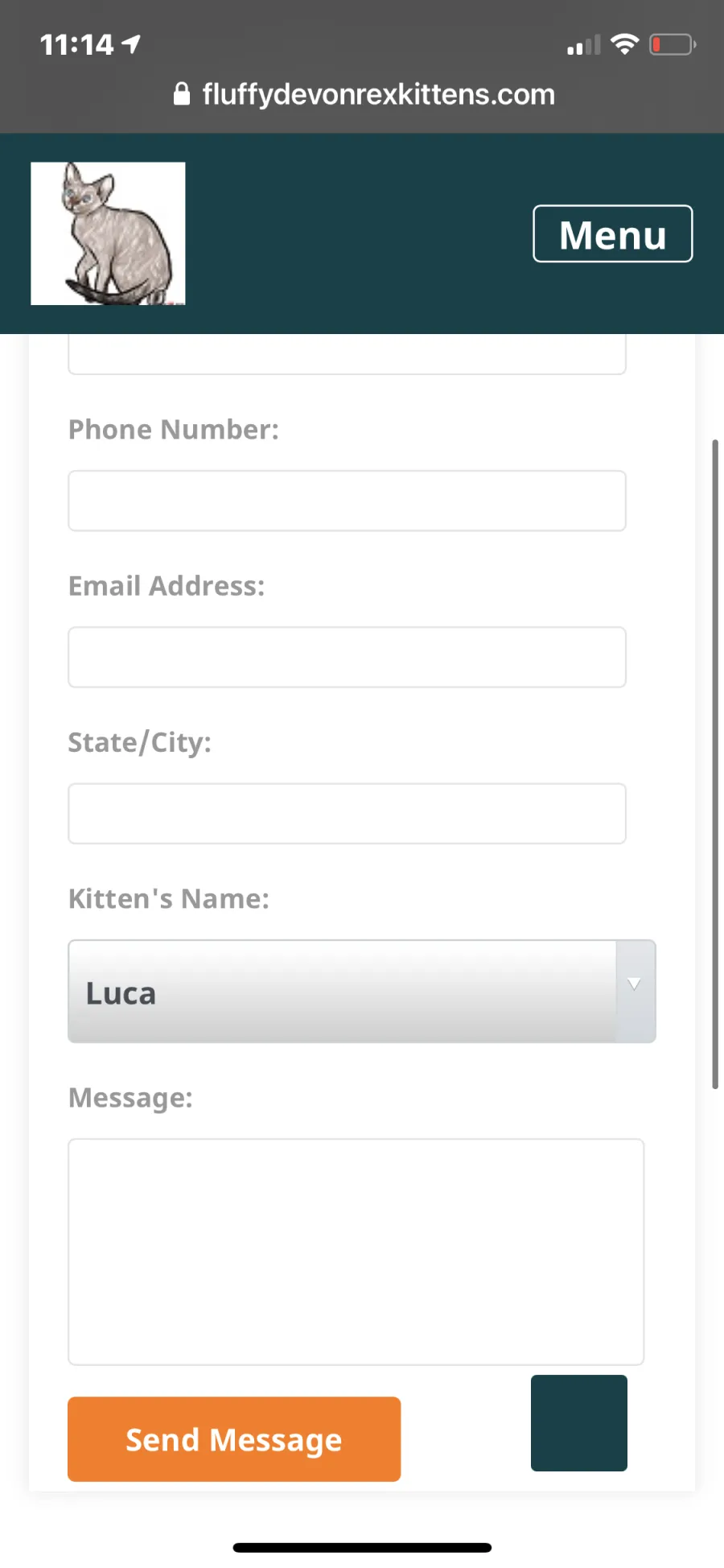Viewport: 724px width, 1568px height.
Task: Focus the Email Address input field
Action: 347,657
